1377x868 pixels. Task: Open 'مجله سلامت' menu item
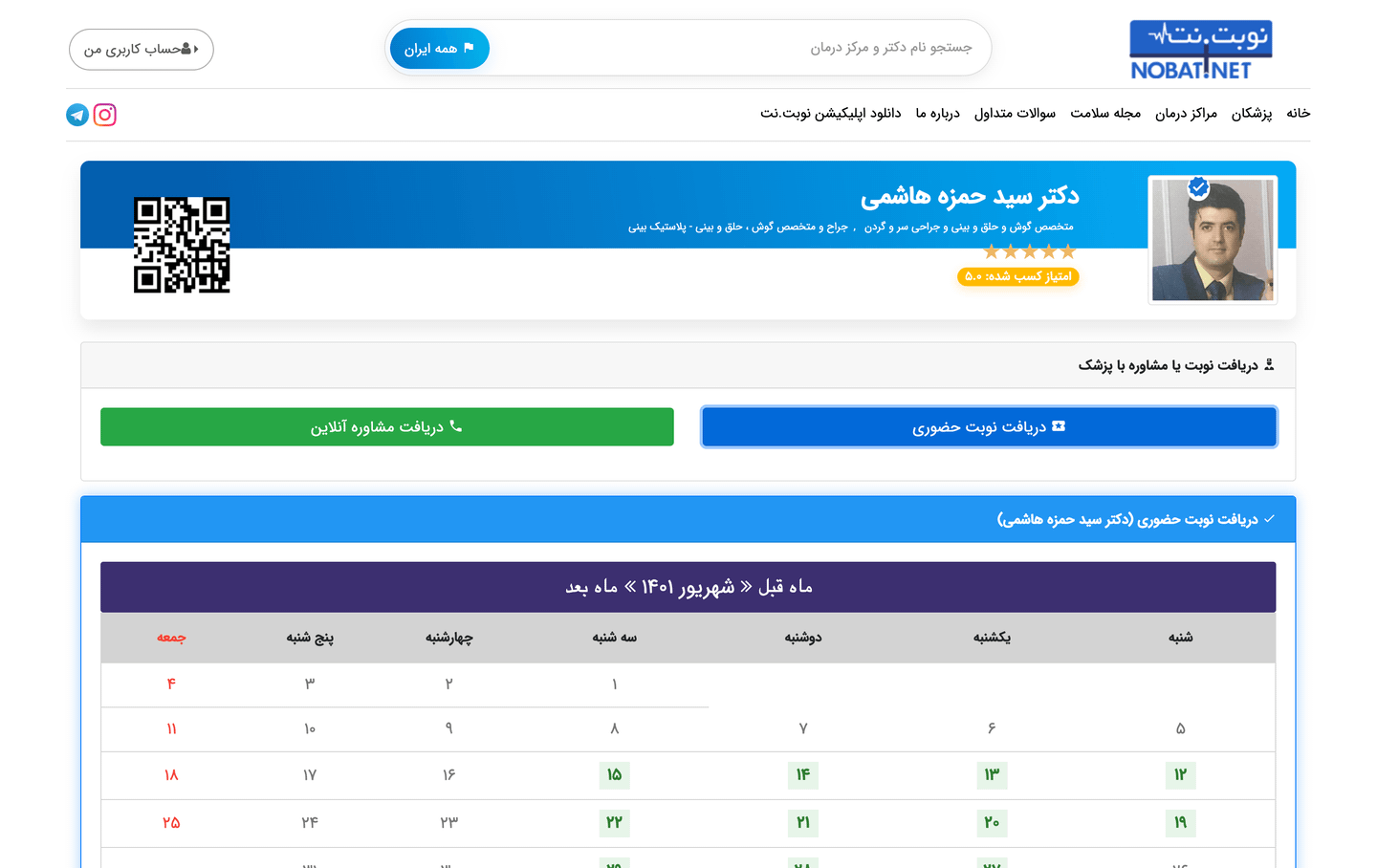1105,114
